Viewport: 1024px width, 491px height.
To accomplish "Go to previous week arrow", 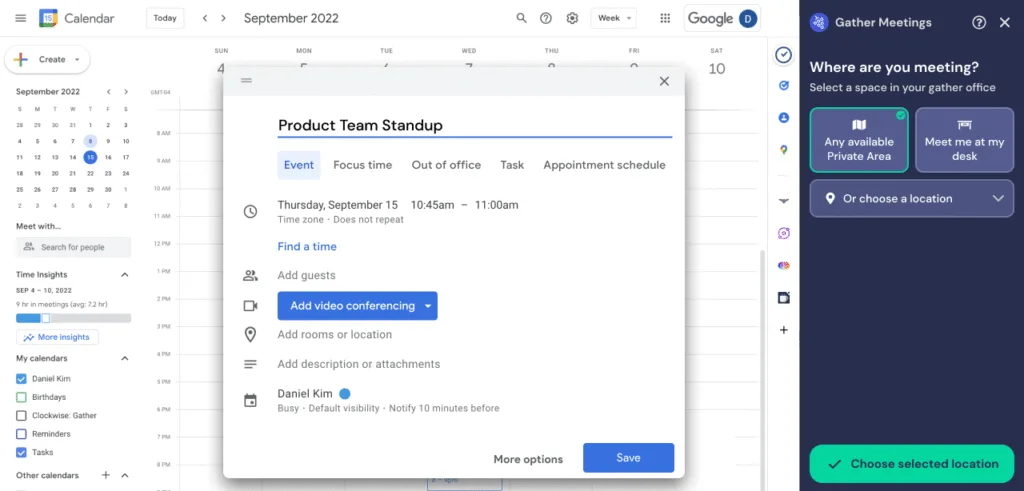I will (205, 18).
